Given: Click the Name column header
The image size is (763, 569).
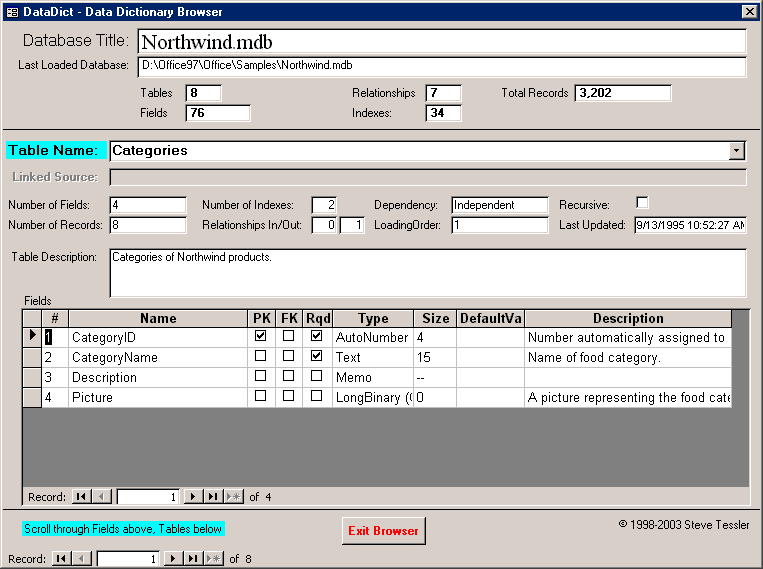Looking at the screenshot, I should click(158, 318).
